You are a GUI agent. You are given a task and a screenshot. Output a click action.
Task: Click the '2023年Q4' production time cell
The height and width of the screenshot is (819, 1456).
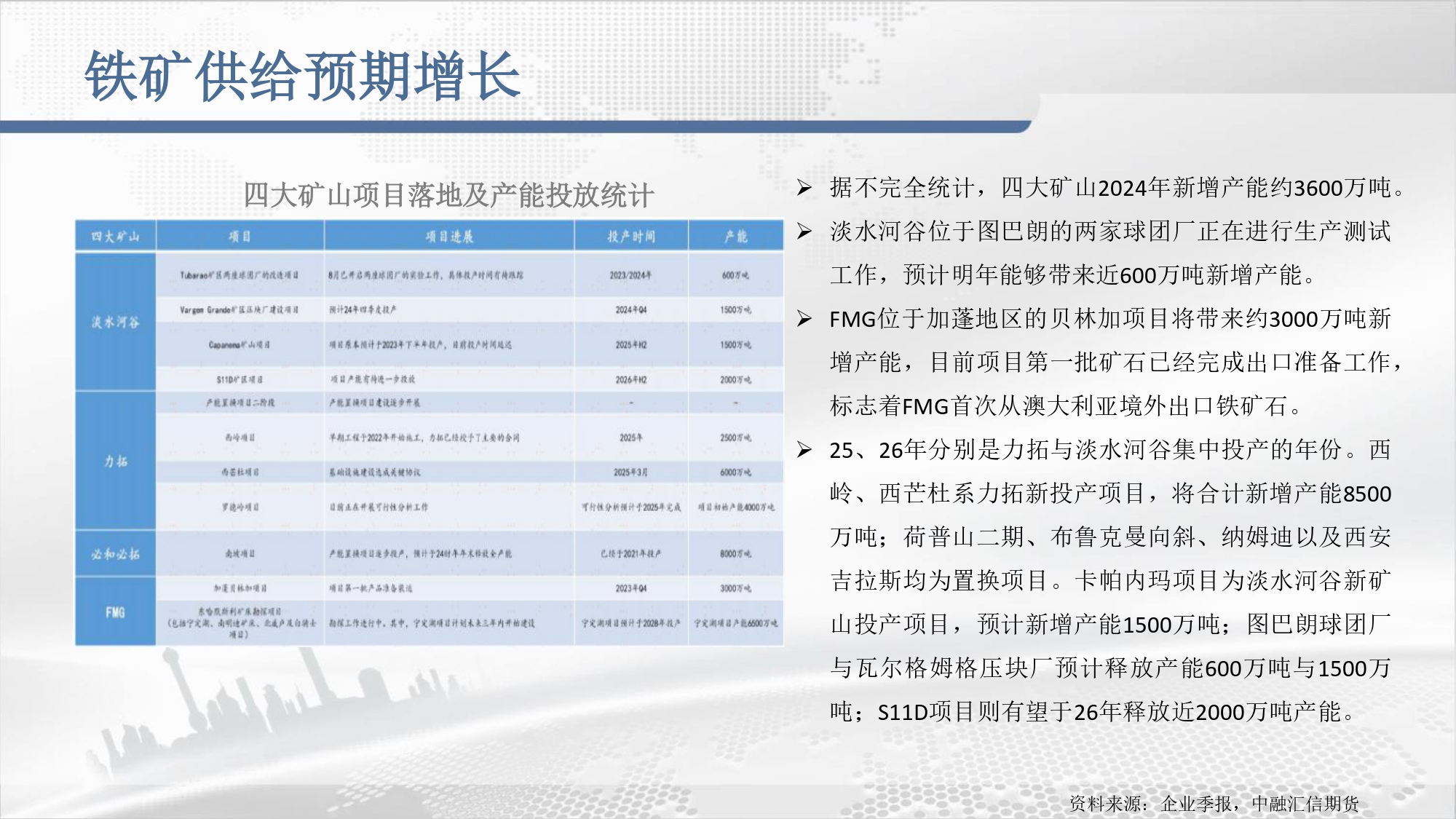tap(631, 588)
